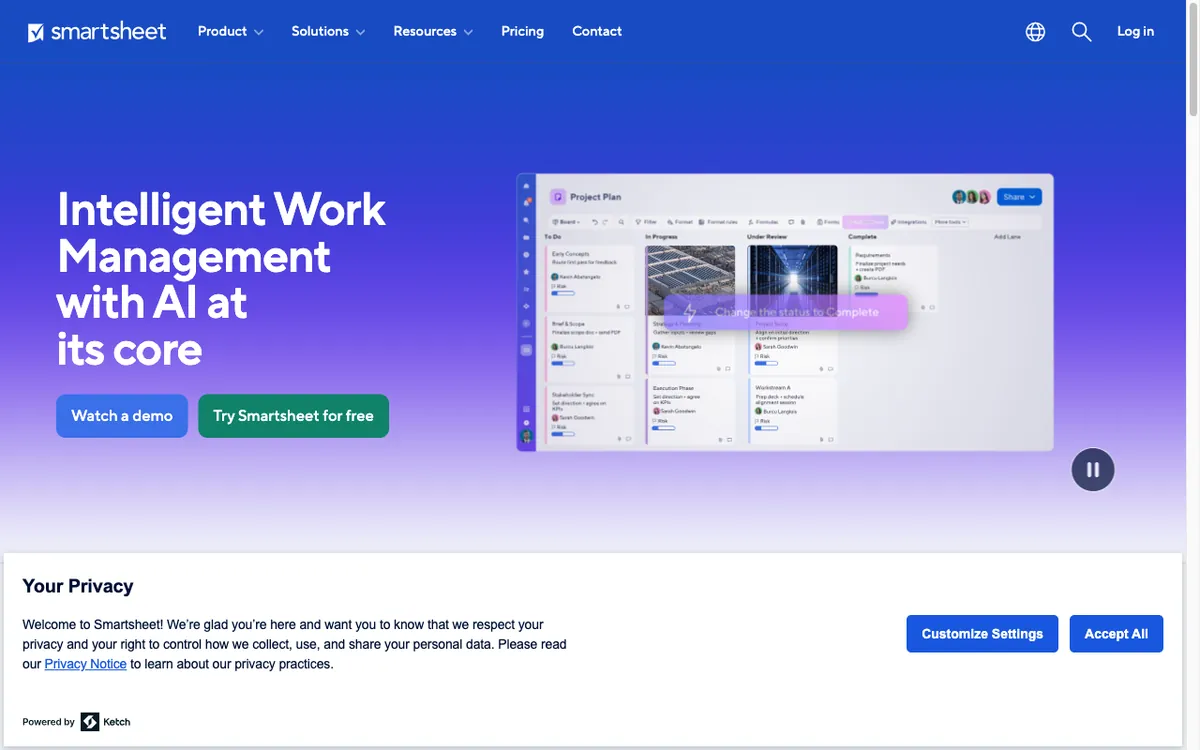Viewport: 1200px width, 750px height.
Task: Click the Watch a demo button
Action: (x=122, y=416)
